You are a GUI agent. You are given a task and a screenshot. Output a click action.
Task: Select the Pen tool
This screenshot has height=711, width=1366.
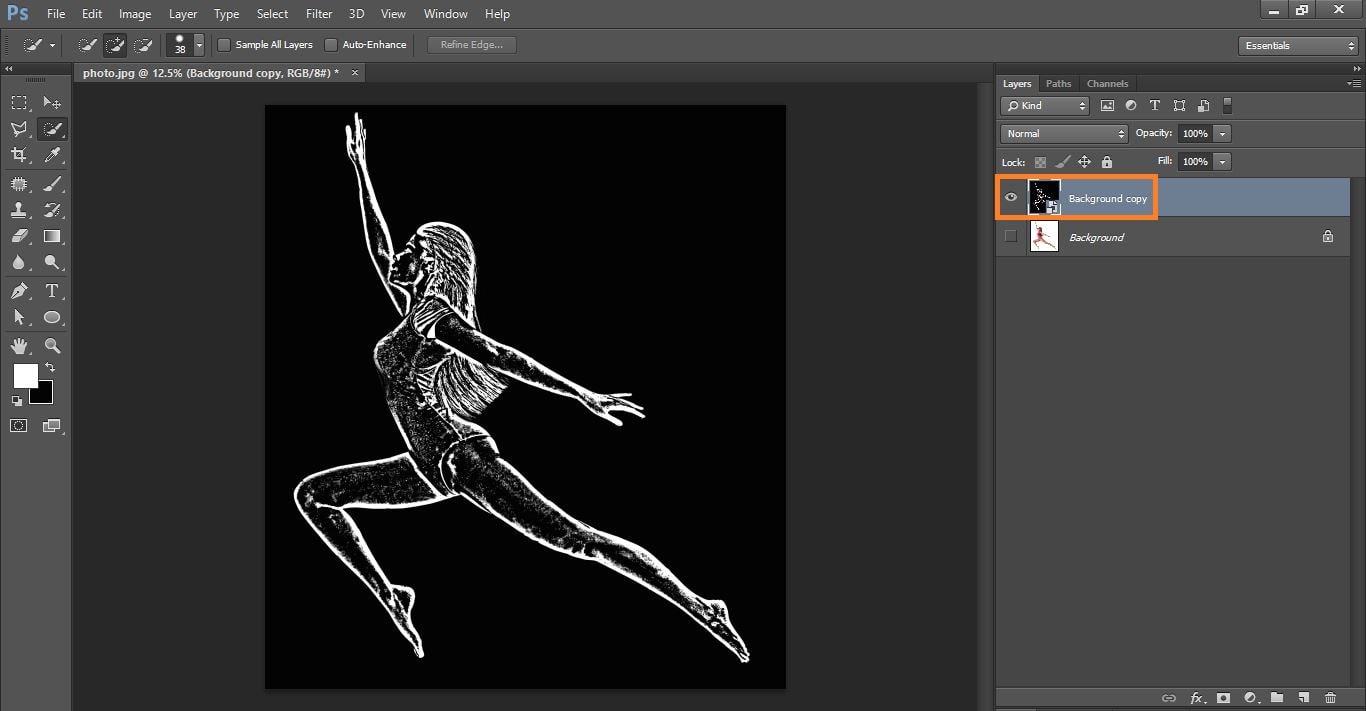[x=19, y=291]
